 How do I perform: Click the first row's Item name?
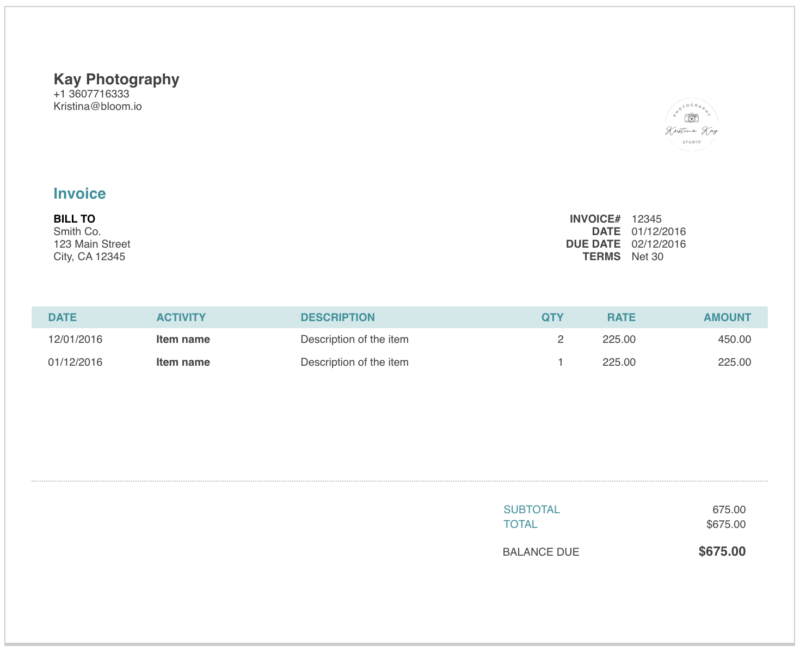pyautogui.click(x=183, y=339)
